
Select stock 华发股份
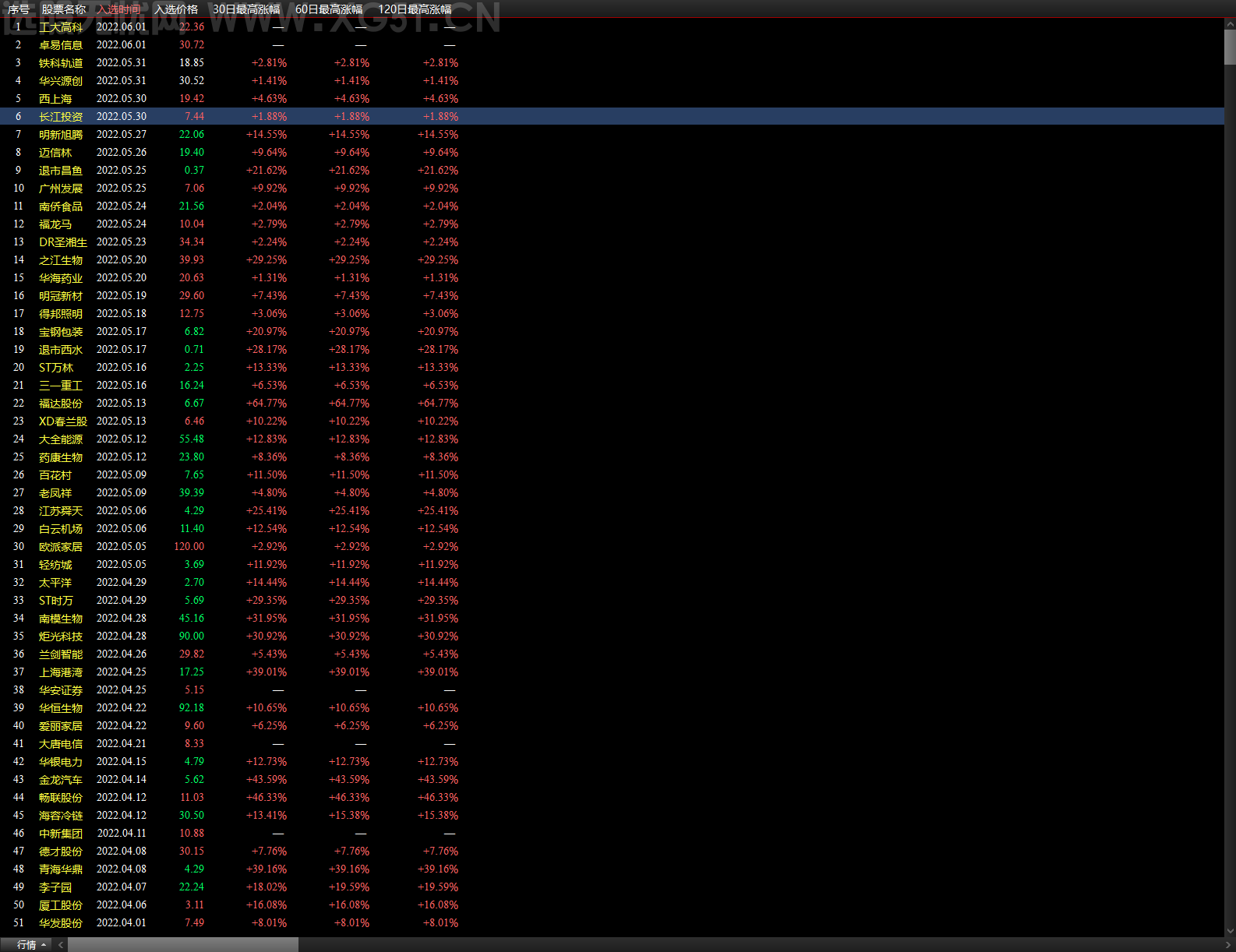61,923
